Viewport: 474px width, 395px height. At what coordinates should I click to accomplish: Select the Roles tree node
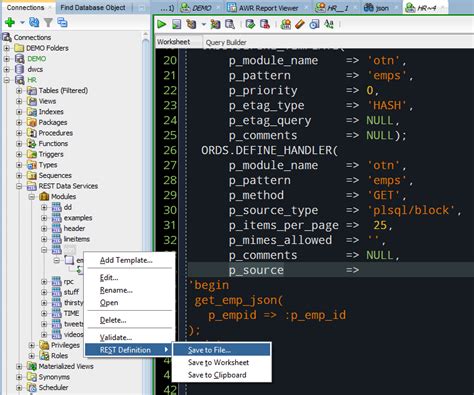[60, 356]
